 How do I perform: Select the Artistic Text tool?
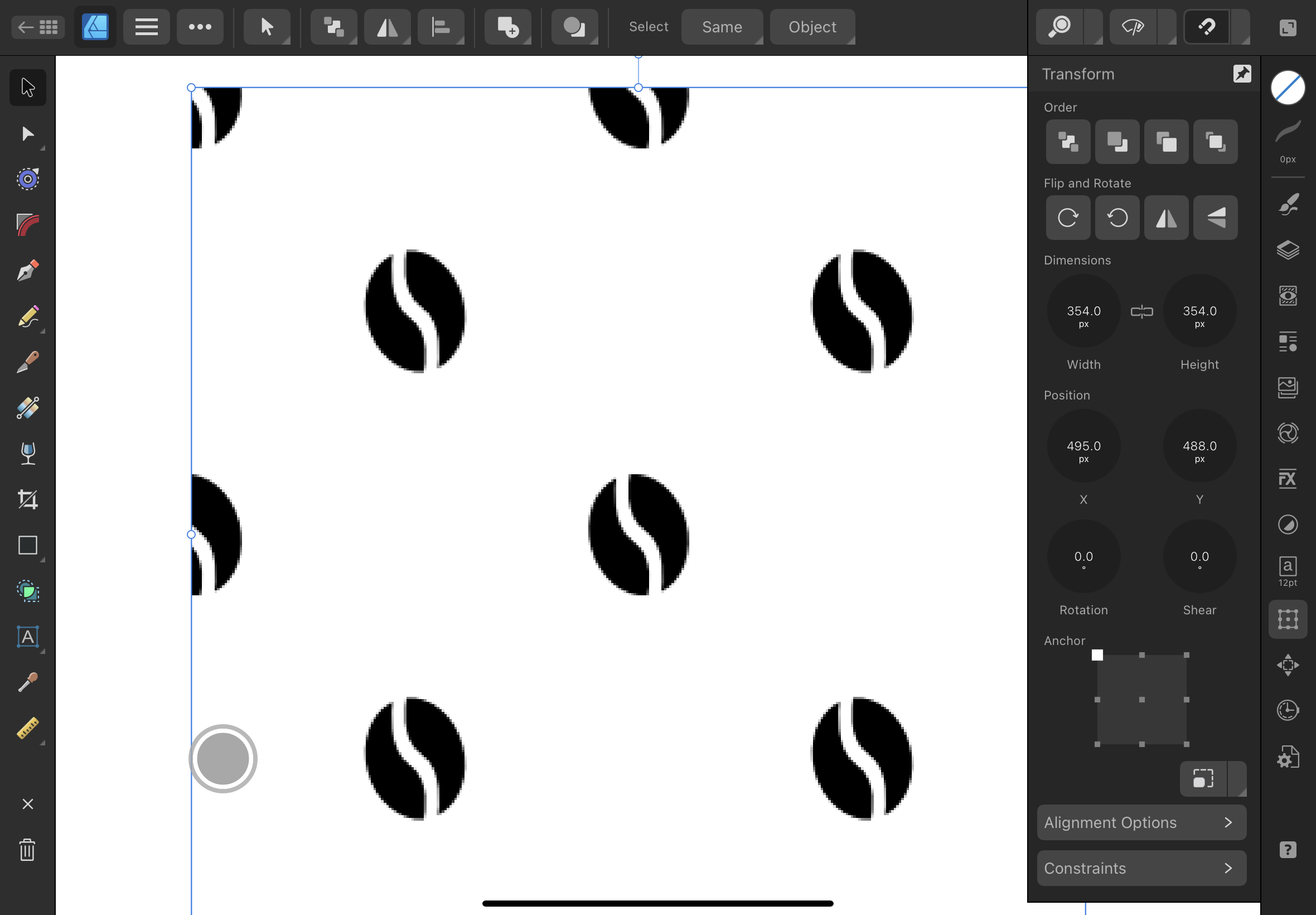click(27, 637)
